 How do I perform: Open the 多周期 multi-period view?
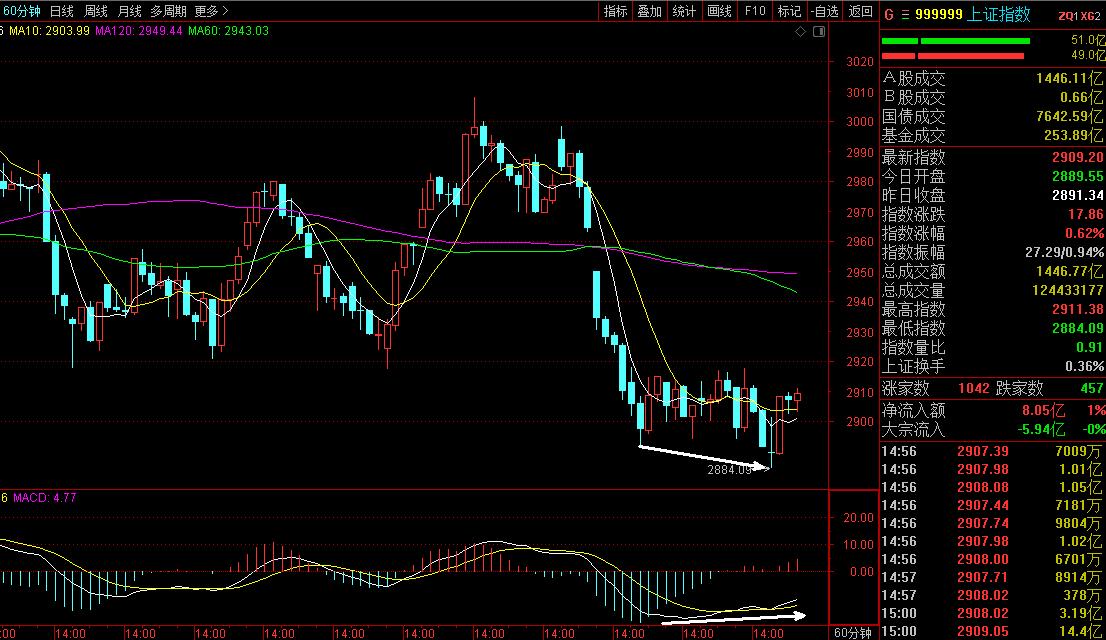tap(168, 11)
